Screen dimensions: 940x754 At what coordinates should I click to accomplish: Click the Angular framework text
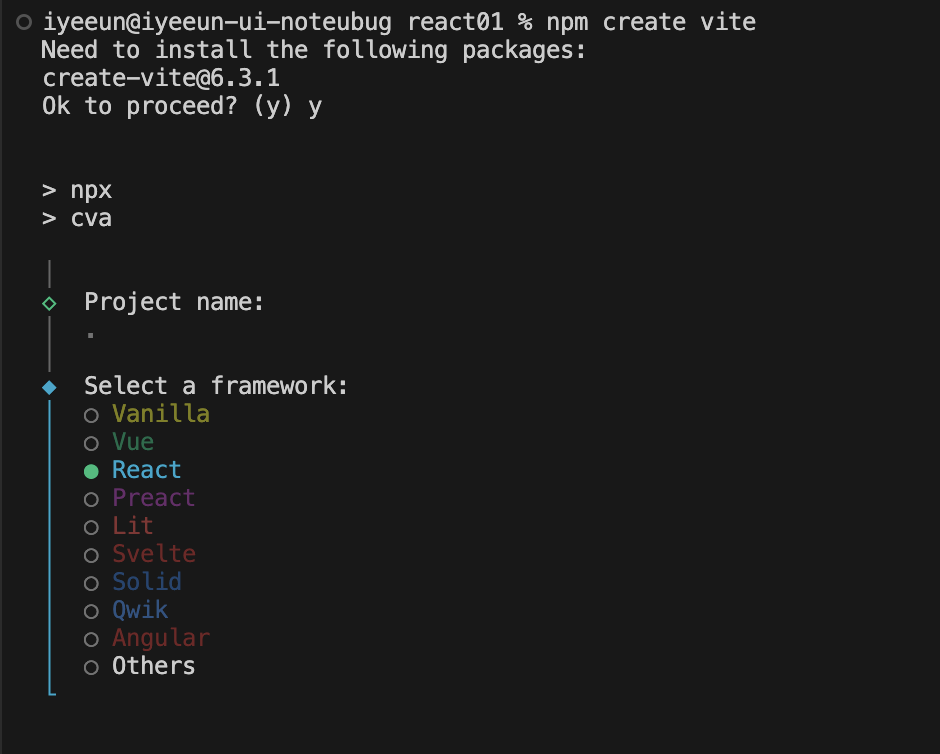161,638
